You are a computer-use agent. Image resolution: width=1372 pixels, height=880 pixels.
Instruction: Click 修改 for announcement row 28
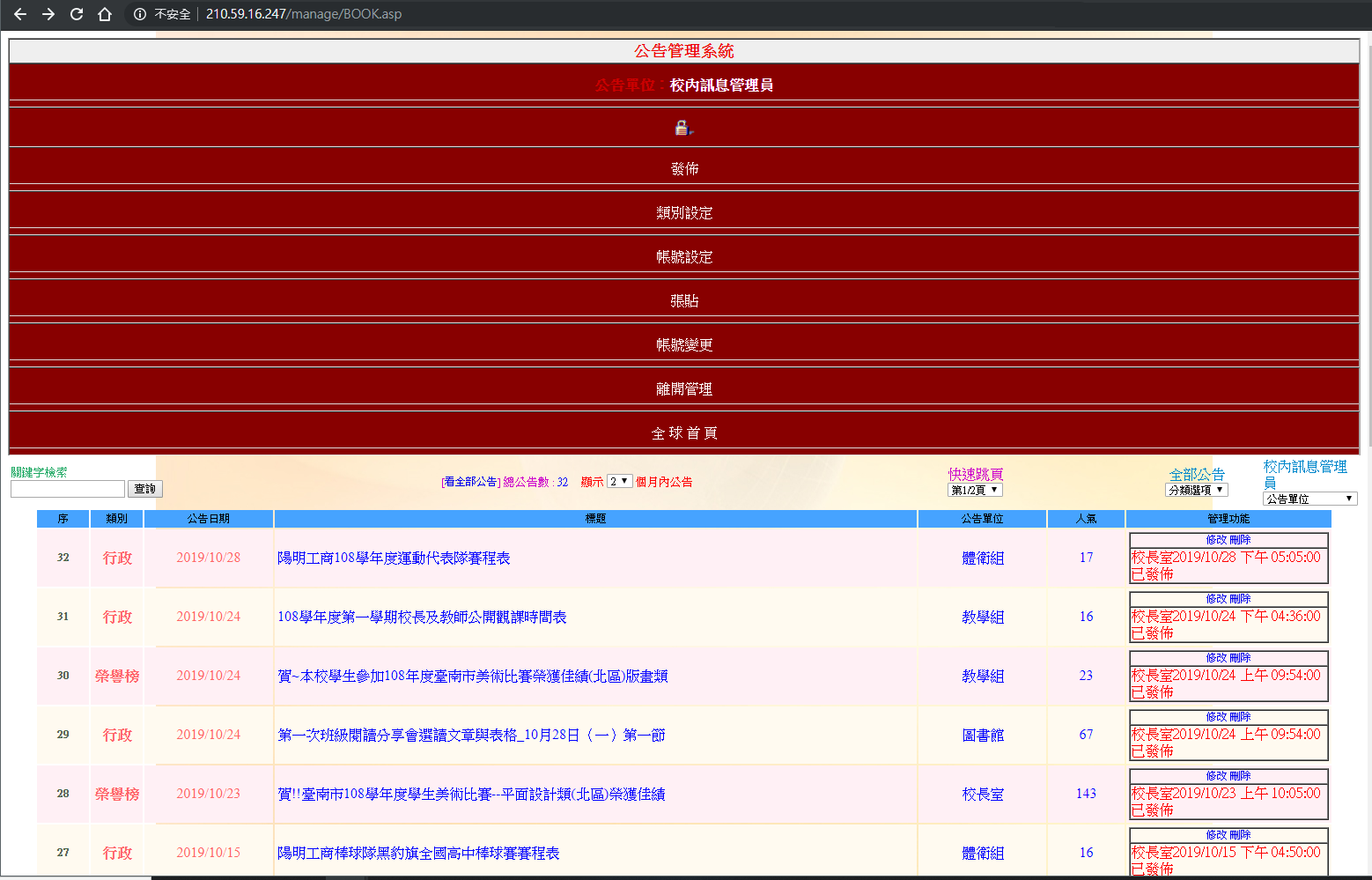pyautogui.click(x=1216, y=776)
